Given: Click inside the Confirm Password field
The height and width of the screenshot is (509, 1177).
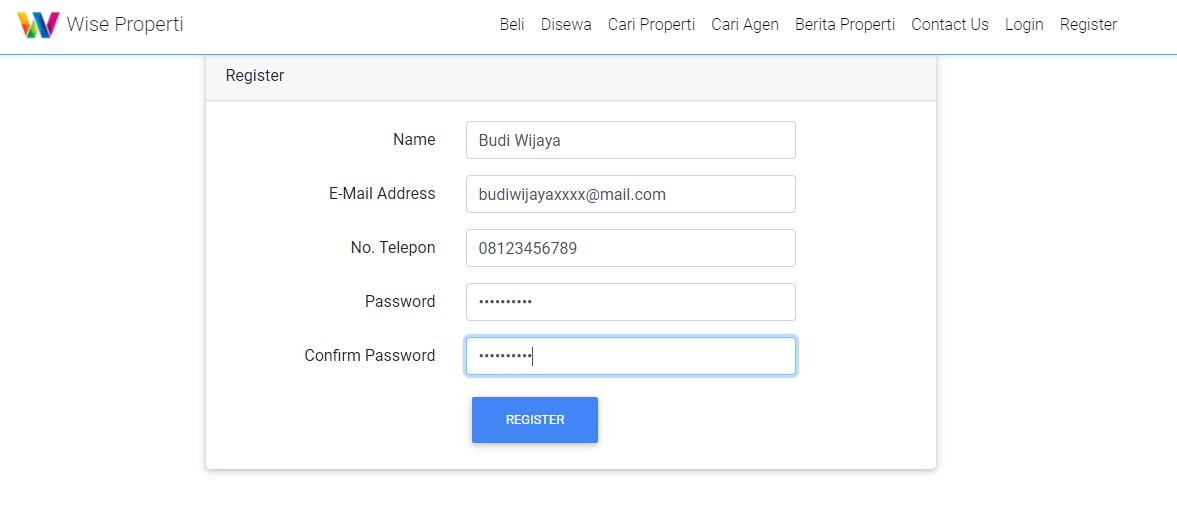Looking at the screenshot, I should pos(630,356).
